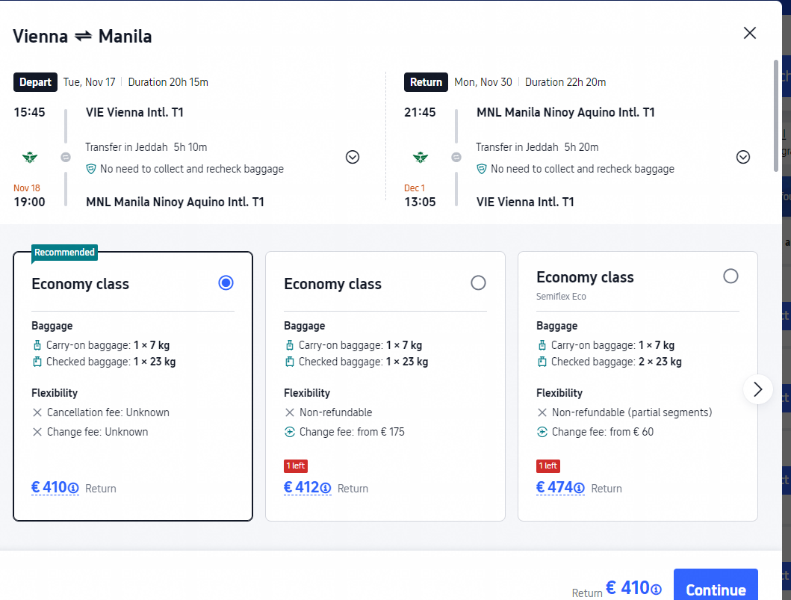This screenshot has height=600, width=791.
Task: Click shield icon on departing baggage recheck note
Action: (x=91, y=169)
